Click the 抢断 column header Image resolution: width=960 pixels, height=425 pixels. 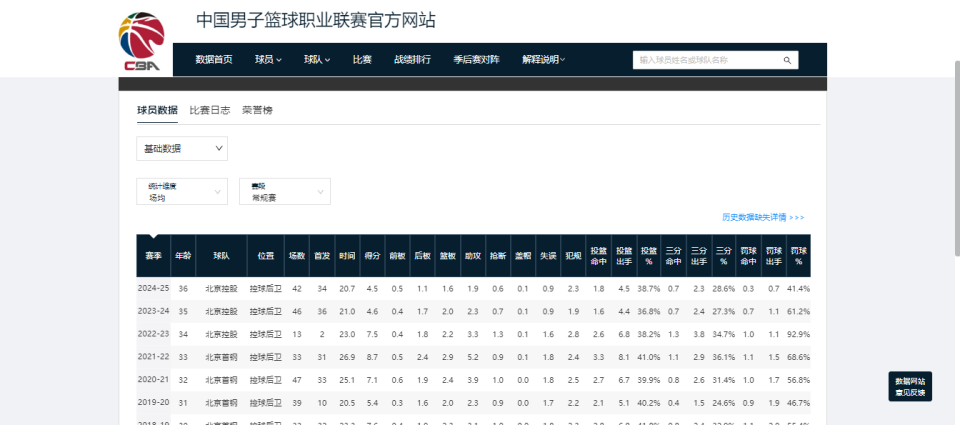pos(498,256)
